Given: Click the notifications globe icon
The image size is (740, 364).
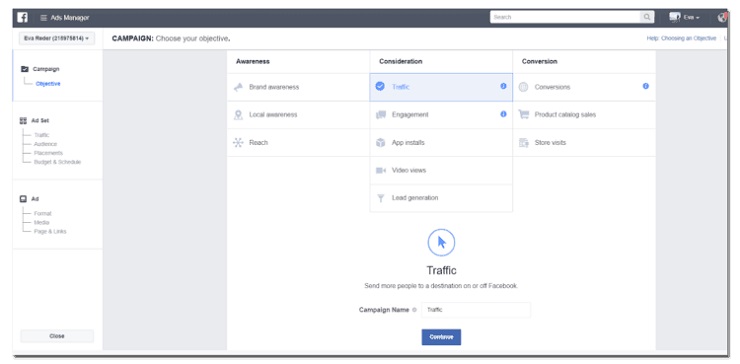Looking at the screenshot, I should click(722, 17).
